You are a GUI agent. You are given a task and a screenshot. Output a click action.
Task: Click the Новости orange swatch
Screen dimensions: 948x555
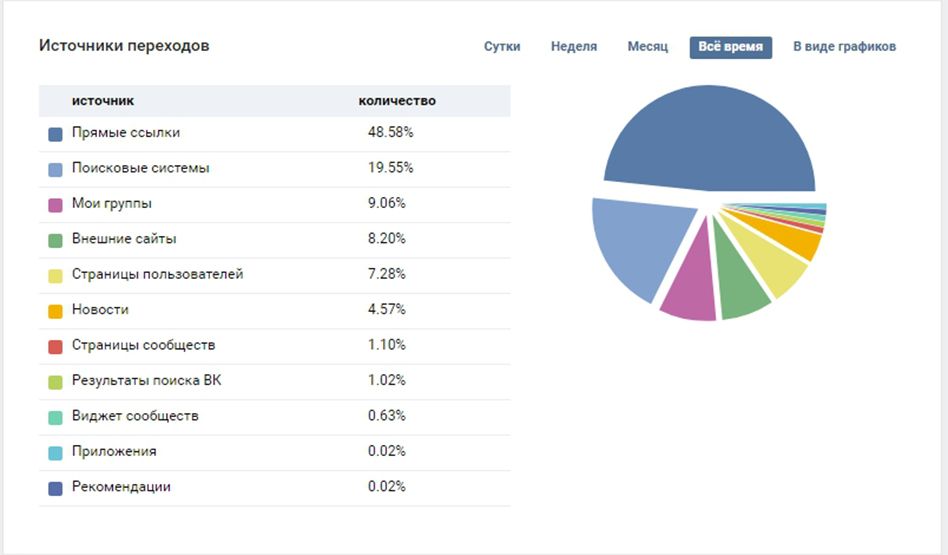[x=56, y=311]
